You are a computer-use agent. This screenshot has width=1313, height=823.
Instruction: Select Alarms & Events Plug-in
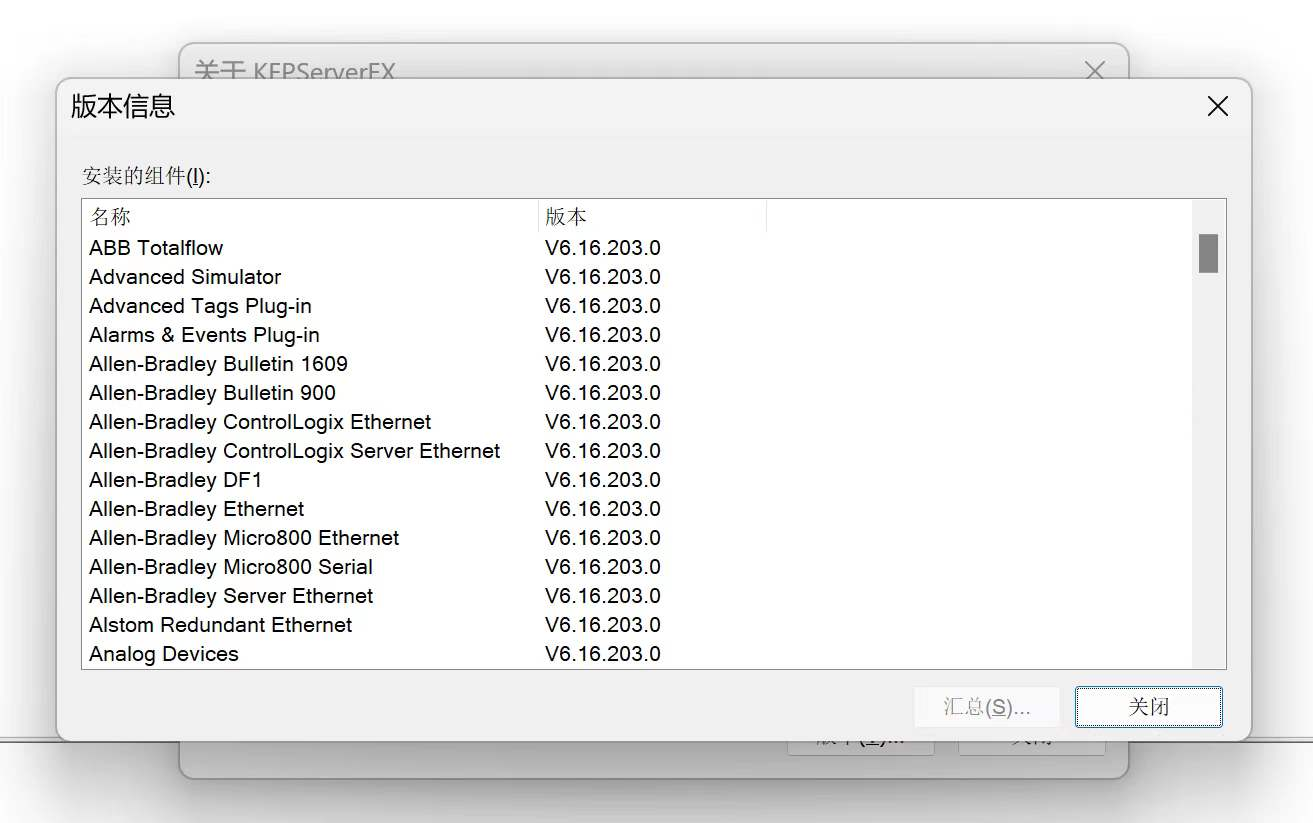tap(204, 335)
